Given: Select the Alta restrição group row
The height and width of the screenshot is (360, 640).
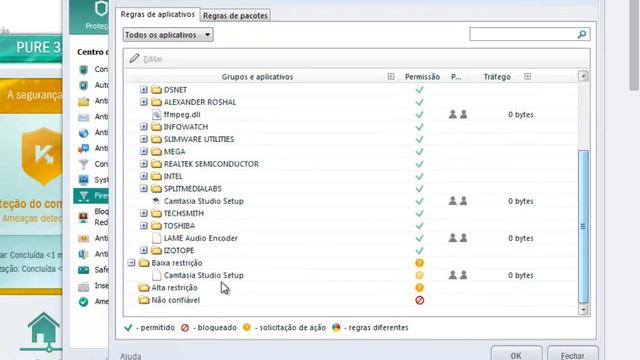Looking at the screenshot, I should coord(351,288).
